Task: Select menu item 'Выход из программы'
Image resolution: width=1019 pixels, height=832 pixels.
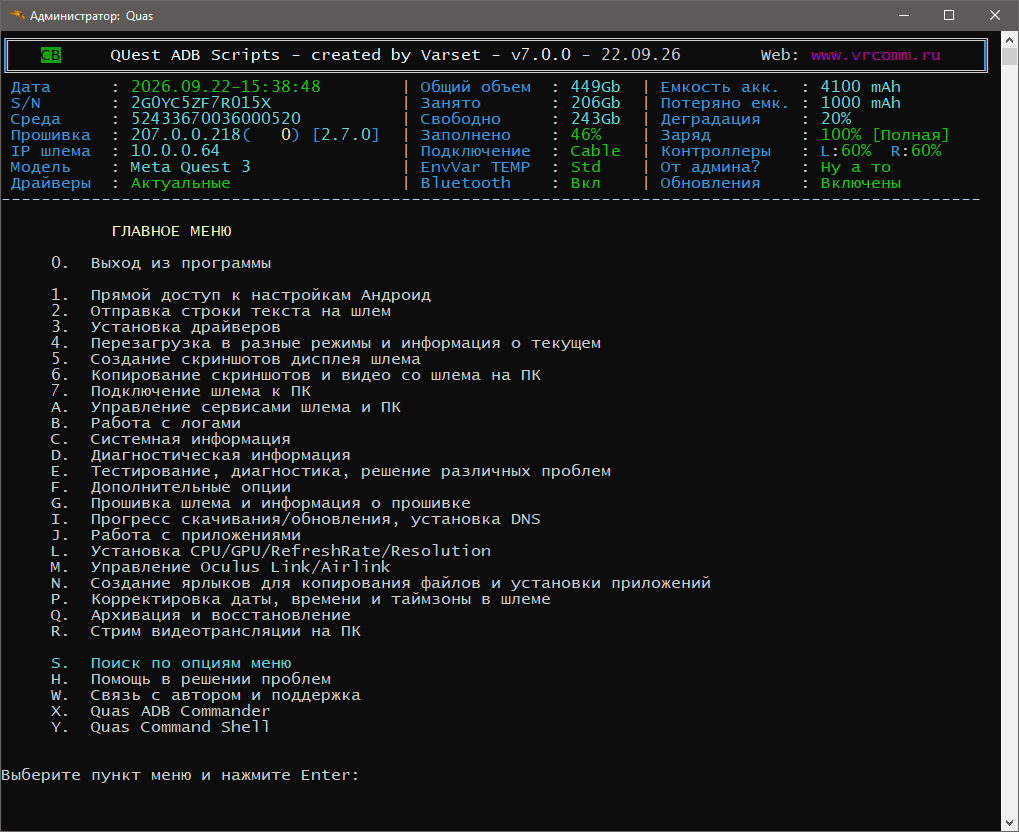Action: coord(161,263)
